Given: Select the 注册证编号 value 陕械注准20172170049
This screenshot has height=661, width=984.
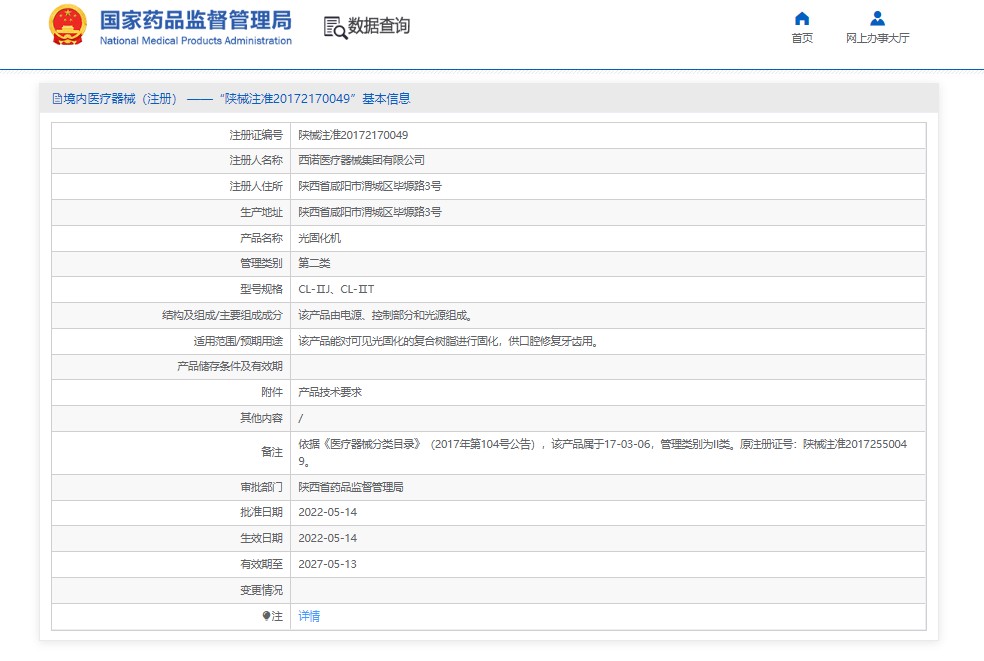Looking at the screenshot, I should (353, 135).
